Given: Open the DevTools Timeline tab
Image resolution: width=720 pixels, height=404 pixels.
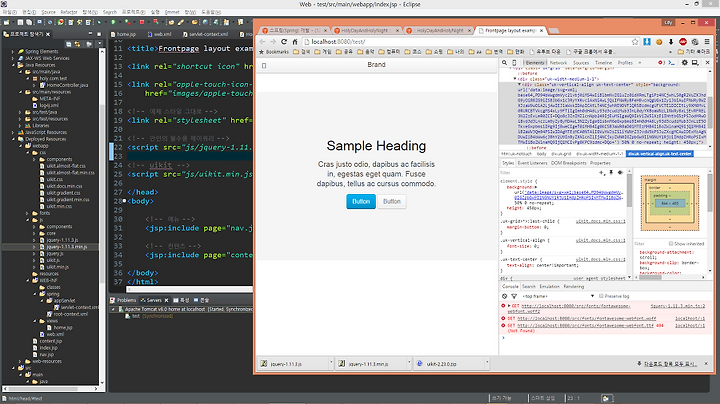Looking at the screenshot, I should pyautogui.click(x=603, y=63).
